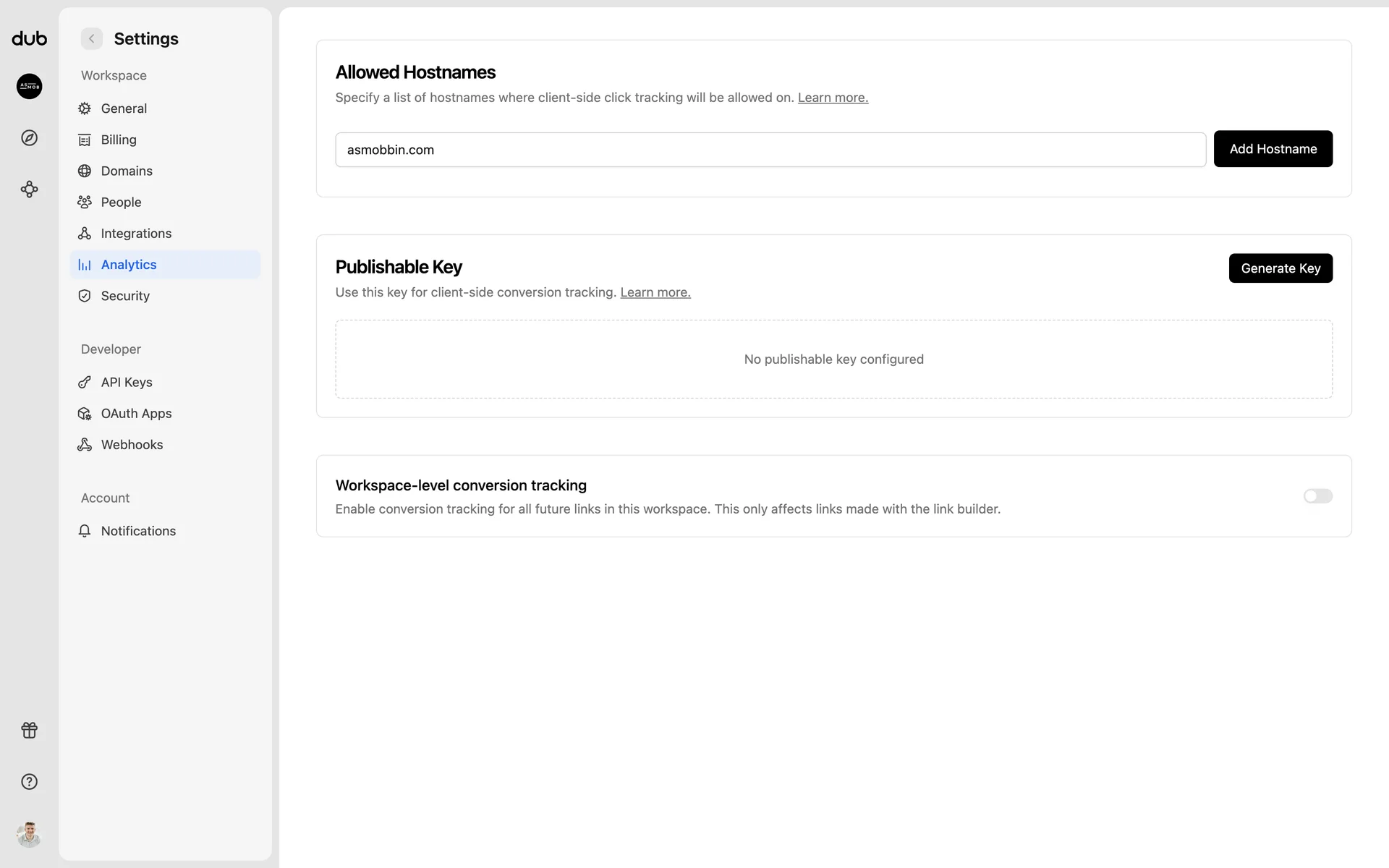Open the help question mark icon
The image size is (1389, 868).
point(29,782)
